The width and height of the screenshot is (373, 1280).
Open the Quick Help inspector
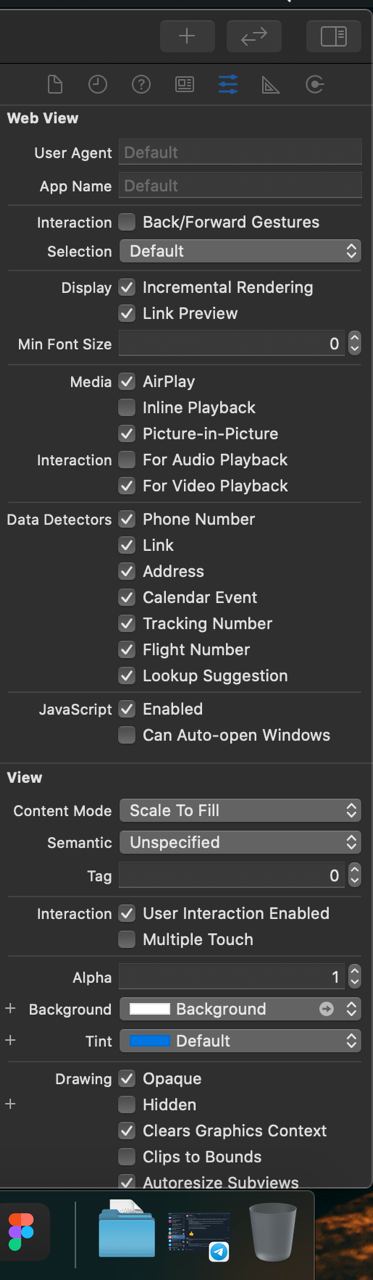(141, 85)
